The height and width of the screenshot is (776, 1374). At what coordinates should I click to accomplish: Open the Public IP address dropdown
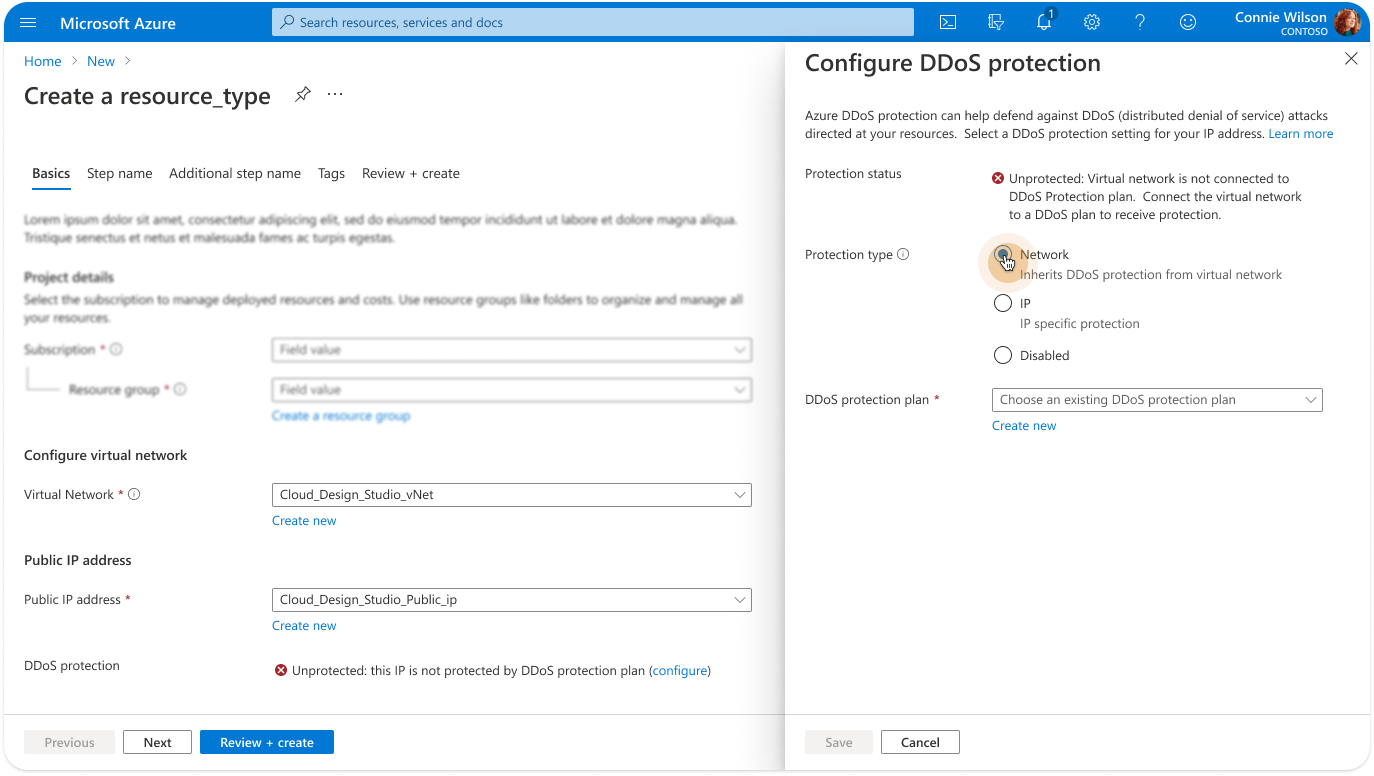click(x=512, y=600)
